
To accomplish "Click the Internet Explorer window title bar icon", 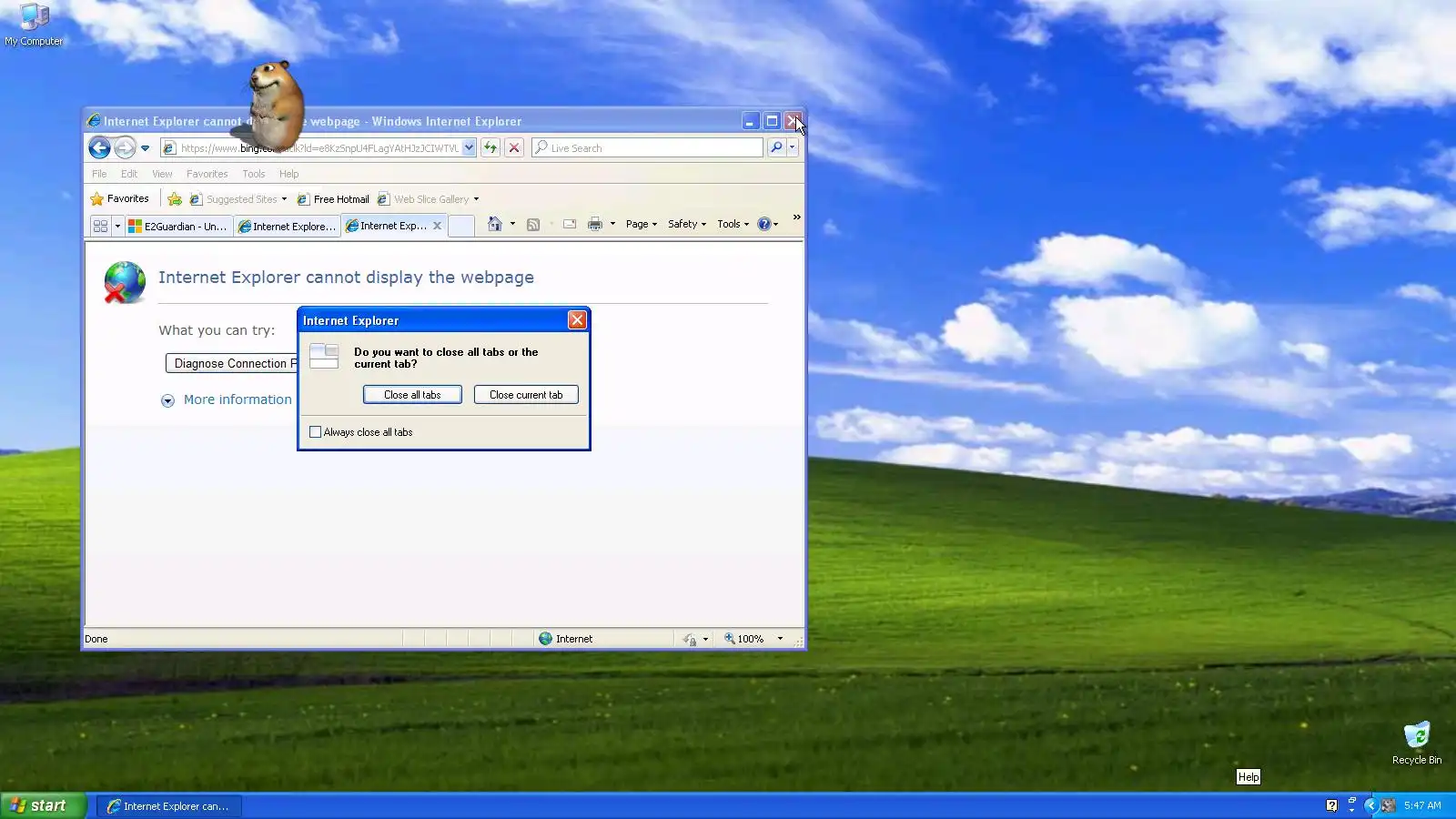I will tap(93, 121).
